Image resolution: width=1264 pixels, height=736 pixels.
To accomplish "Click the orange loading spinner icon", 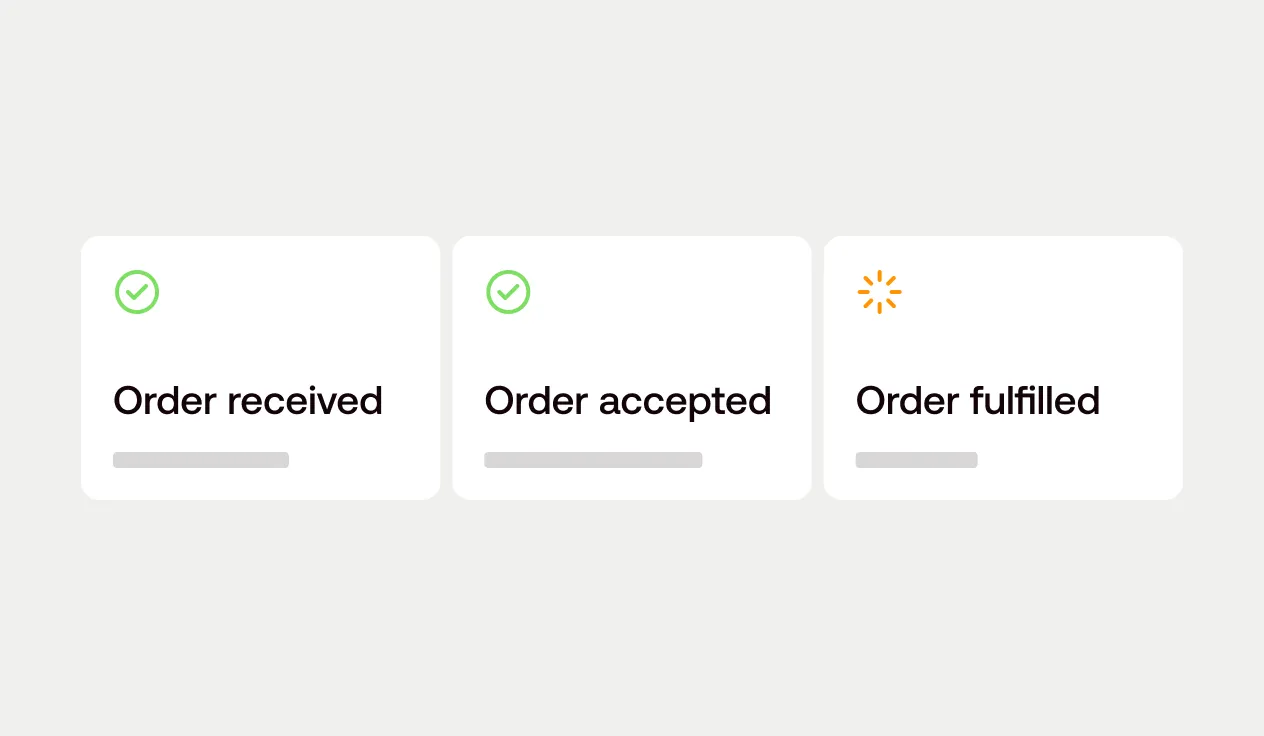I will click(879, 292).
